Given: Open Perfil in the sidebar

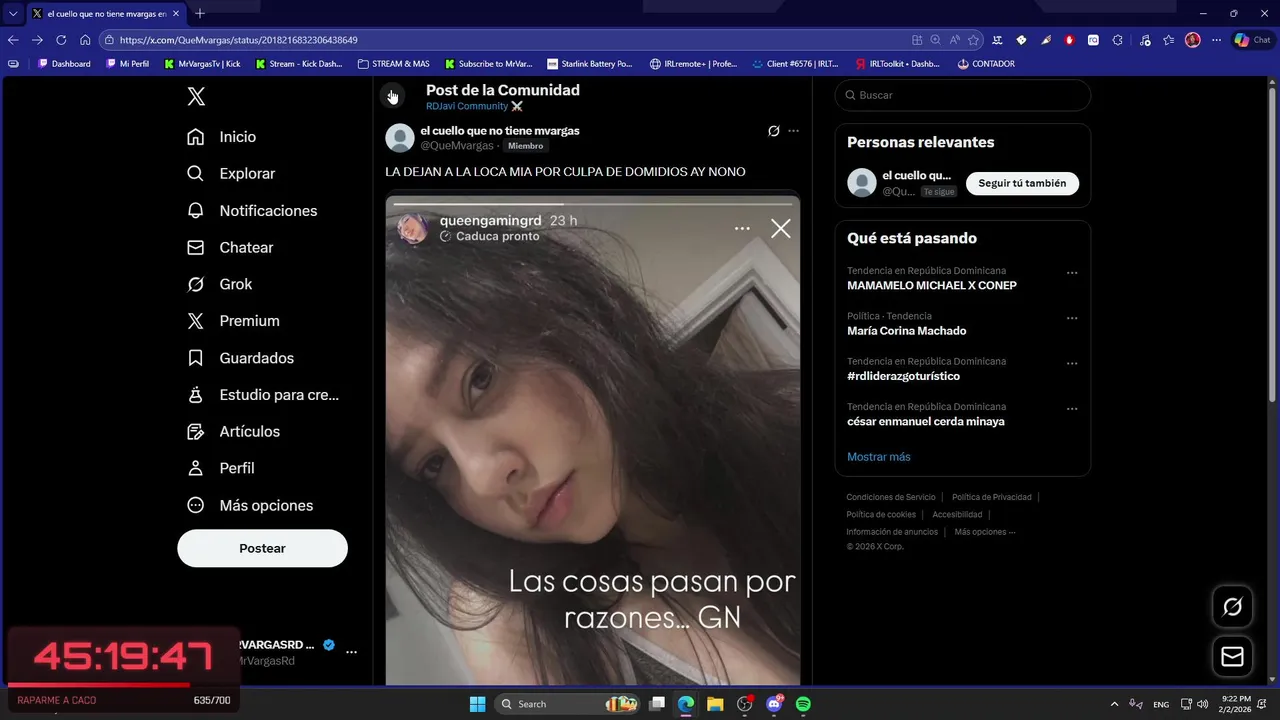Looking at the screenshot, I should 221,468.
